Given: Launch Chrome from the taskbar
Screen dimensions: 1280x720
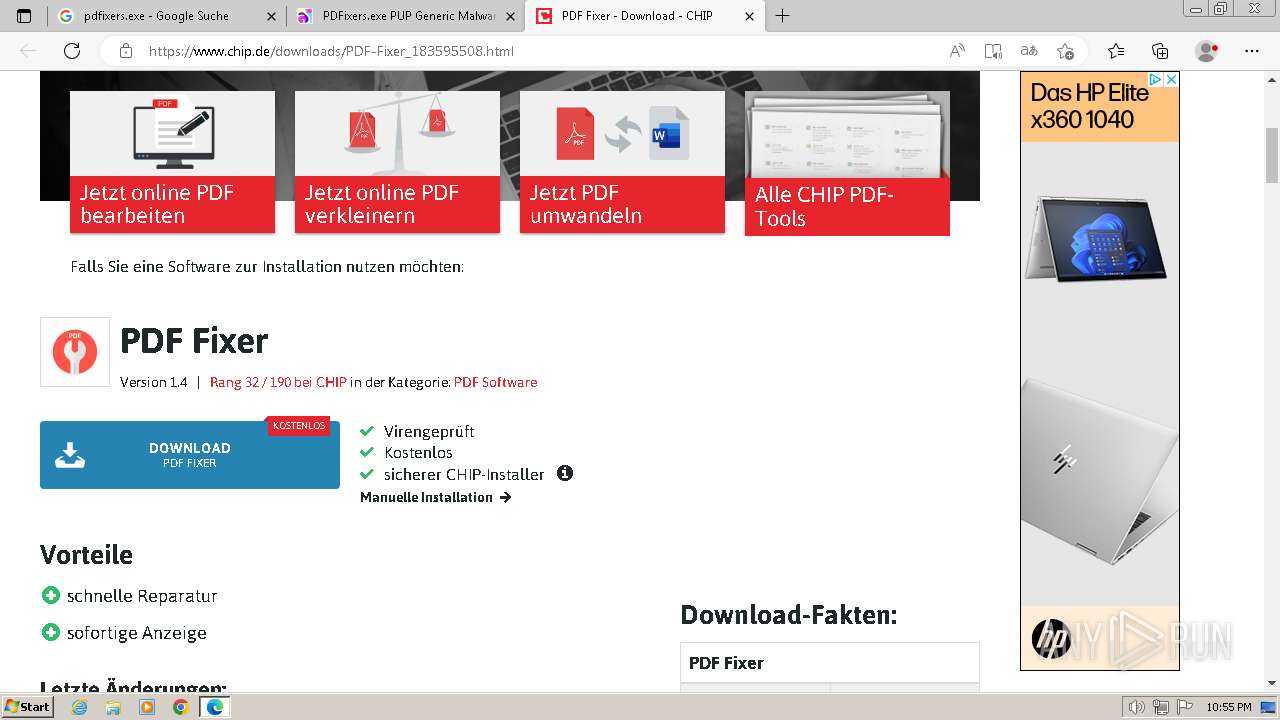Looking at the screenshot, I should 180,707.
